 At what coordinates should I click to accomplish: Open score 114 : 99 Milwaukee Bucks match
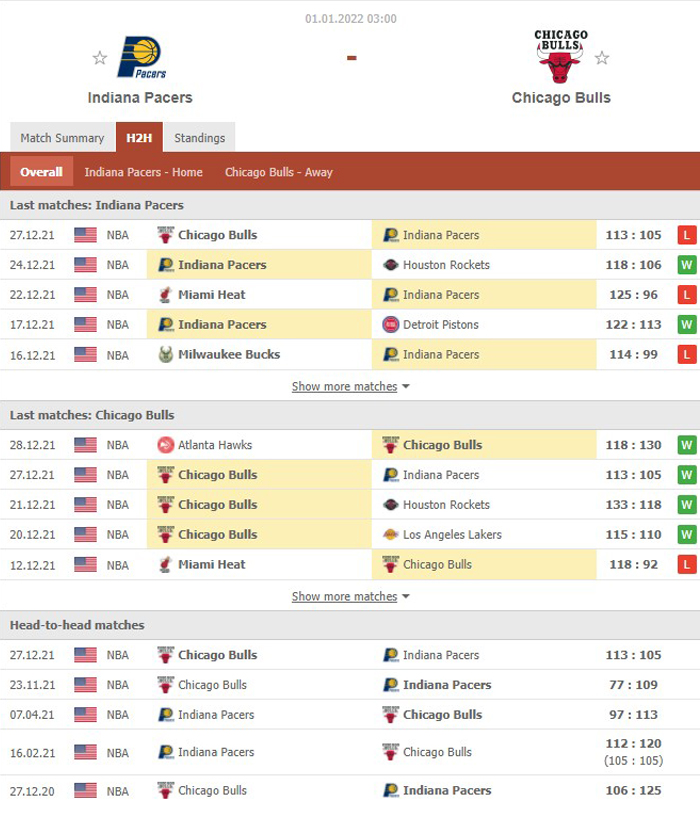634,355
